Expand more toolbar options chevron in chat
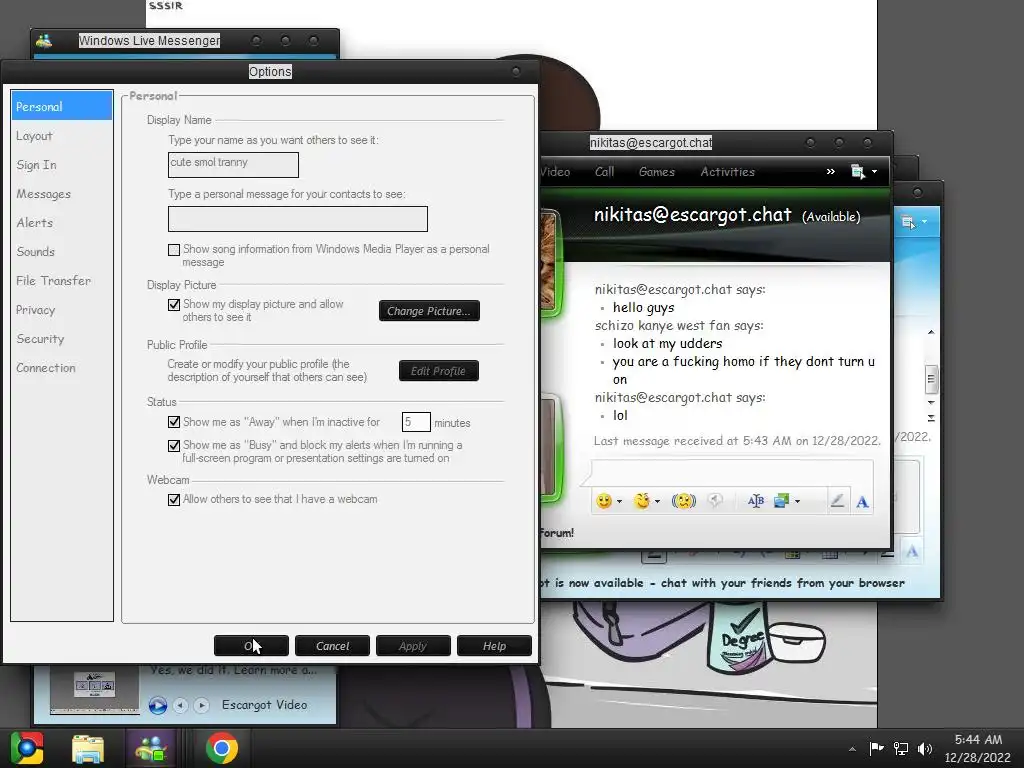This screenshot has width=1024, height=768. [x=831, y=171]
